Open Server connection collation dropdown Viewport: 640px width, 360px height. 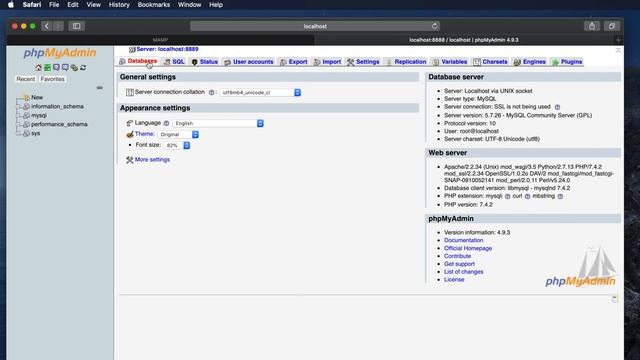tap(260, 93)
